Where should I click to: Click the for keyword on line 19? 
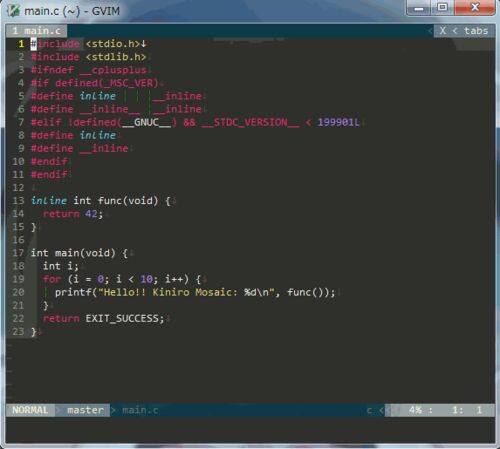[52, 279]
